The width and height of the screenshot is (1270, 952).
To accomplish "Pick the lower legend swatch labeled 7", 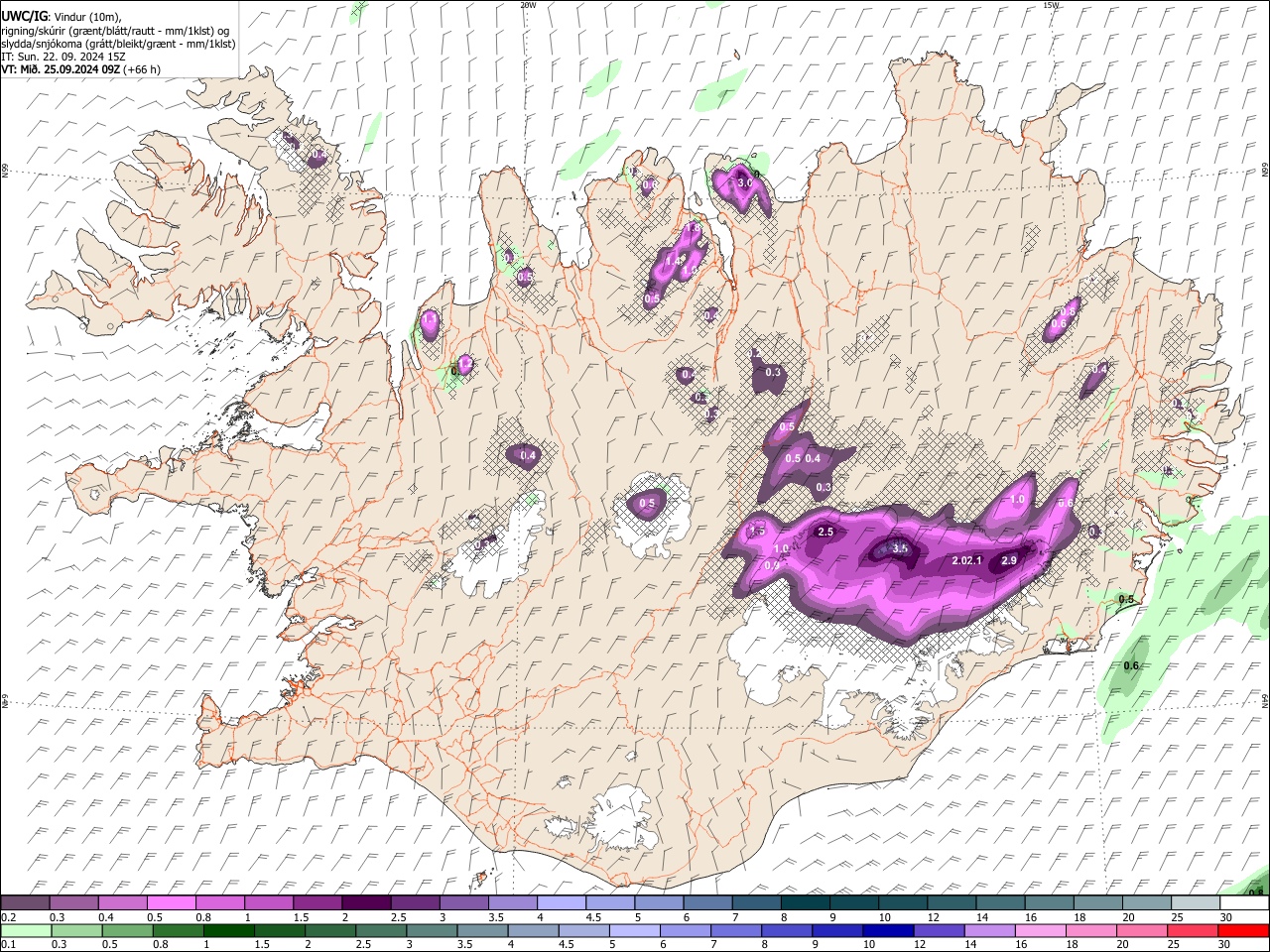I will coord(736,930).
